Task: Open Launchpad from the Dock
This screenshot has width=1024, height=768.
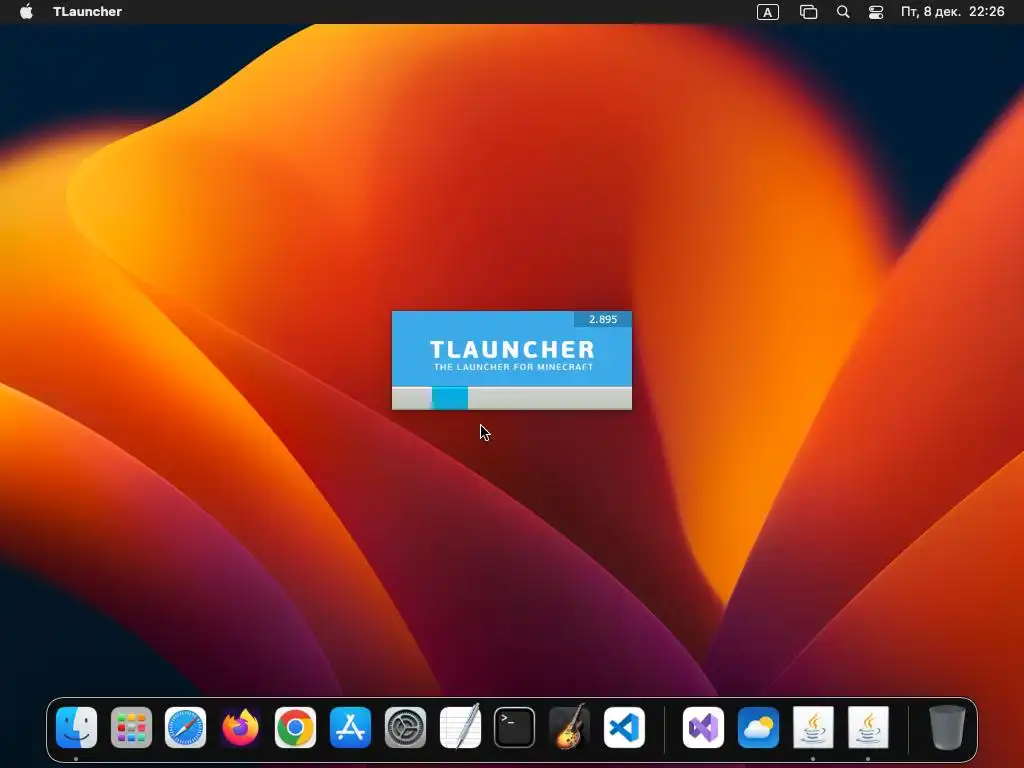Action: [131, 728]
